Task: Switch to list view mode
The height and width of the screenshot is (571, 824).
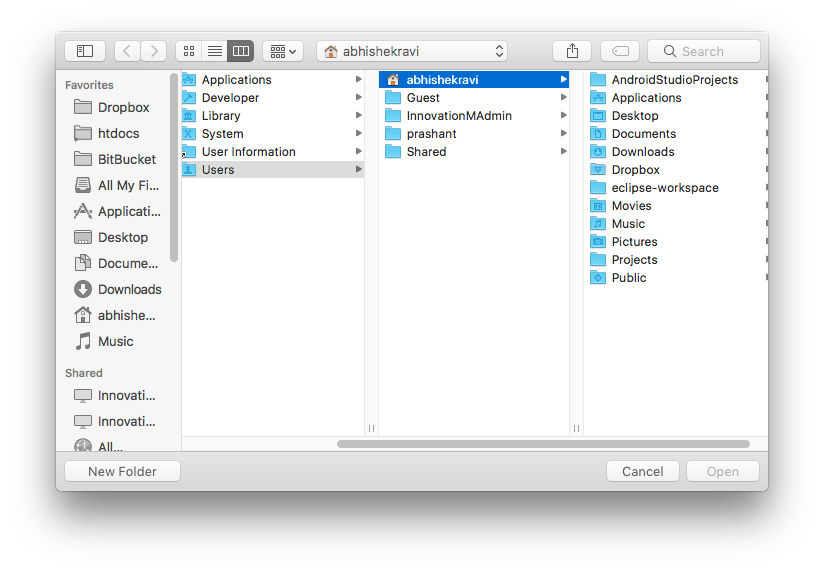Action: point(214,51)
